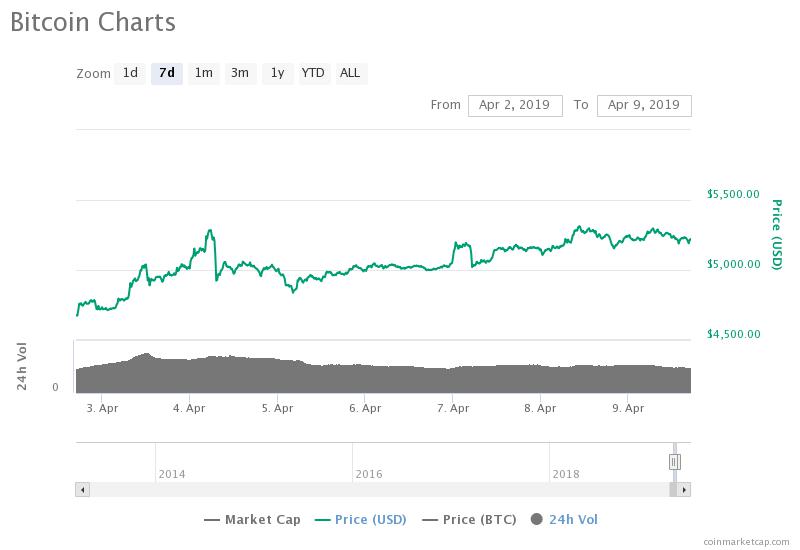The height and width of the screenshot is (550, 800).
Task: Zoom the chart to 1y
Action: coord(277,73)
